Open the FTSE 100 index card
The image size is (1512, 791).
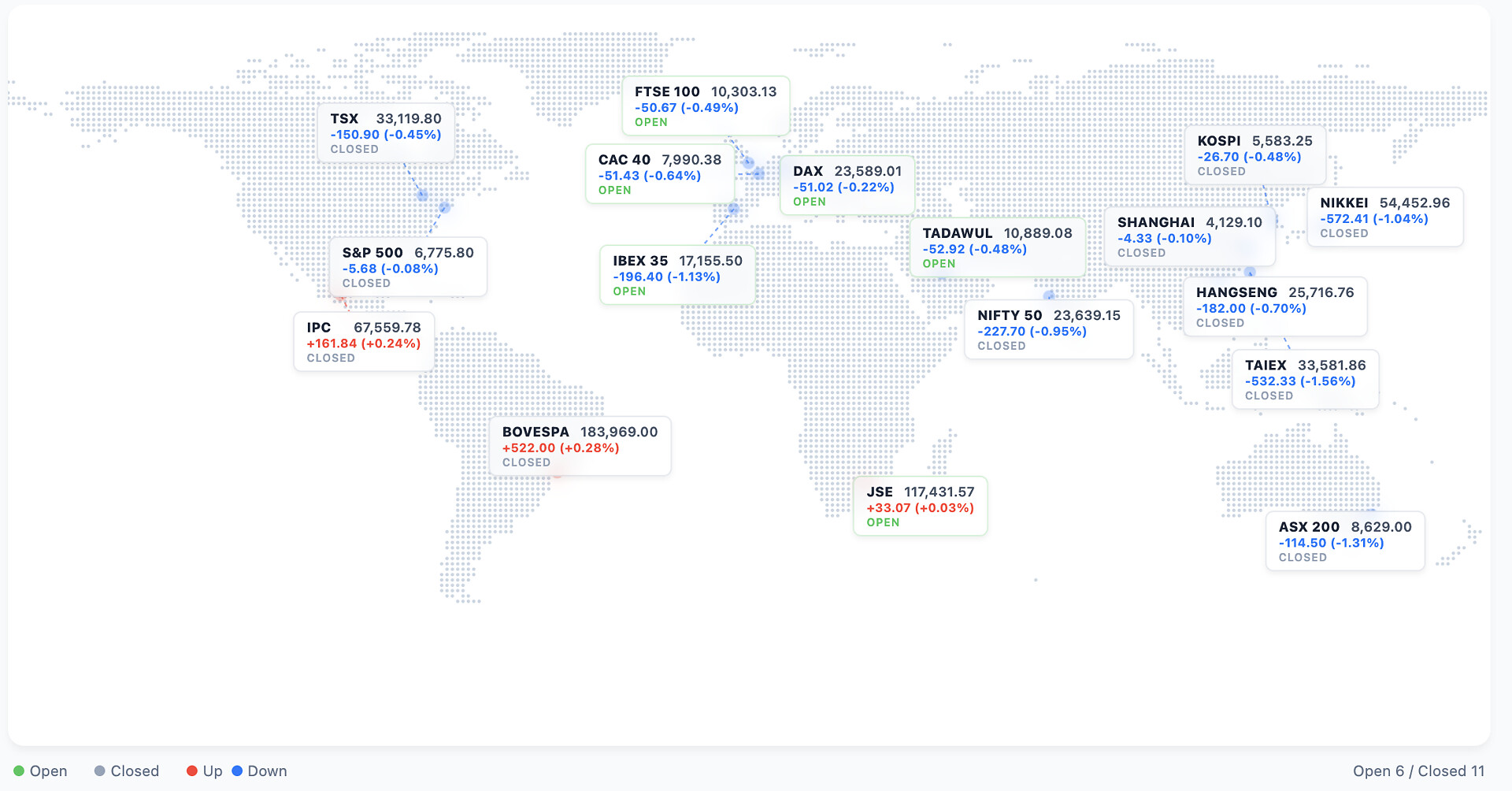coord(706,106)
